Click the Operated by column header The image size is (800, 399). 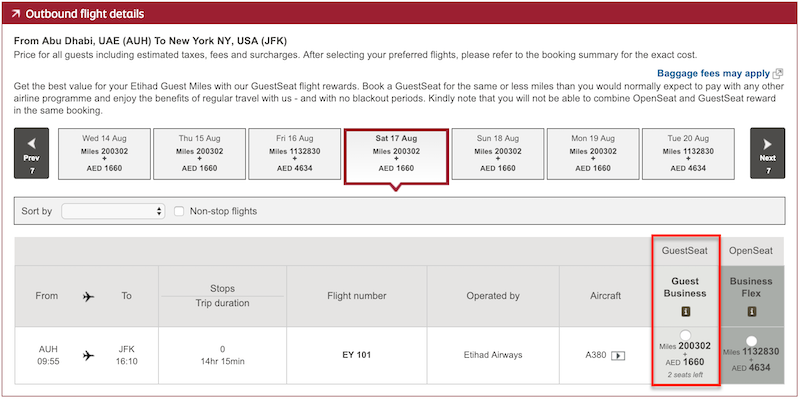tap(493, 296)
